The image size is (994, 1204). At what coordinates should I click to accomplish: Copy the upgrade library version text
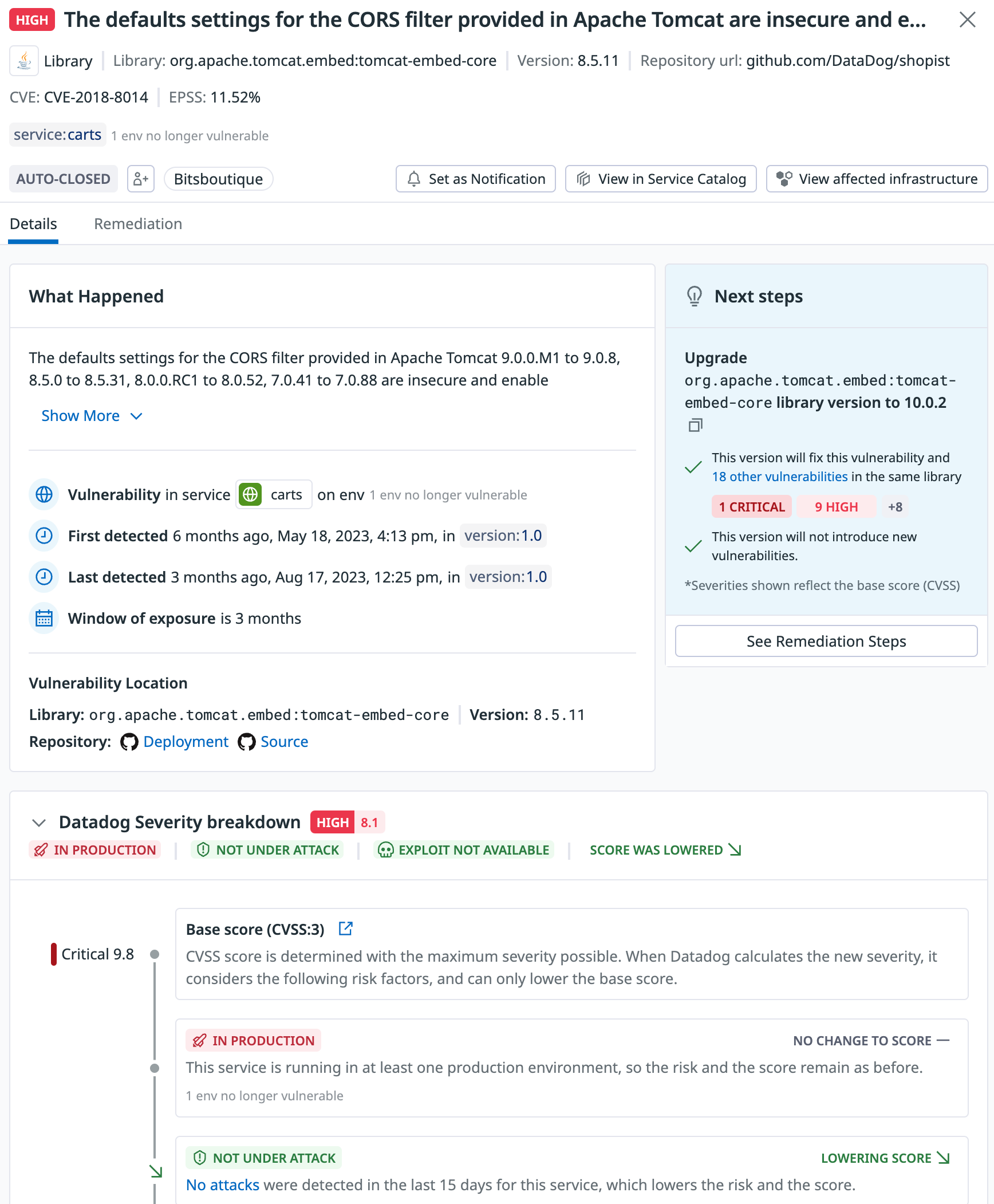point(695,425)
